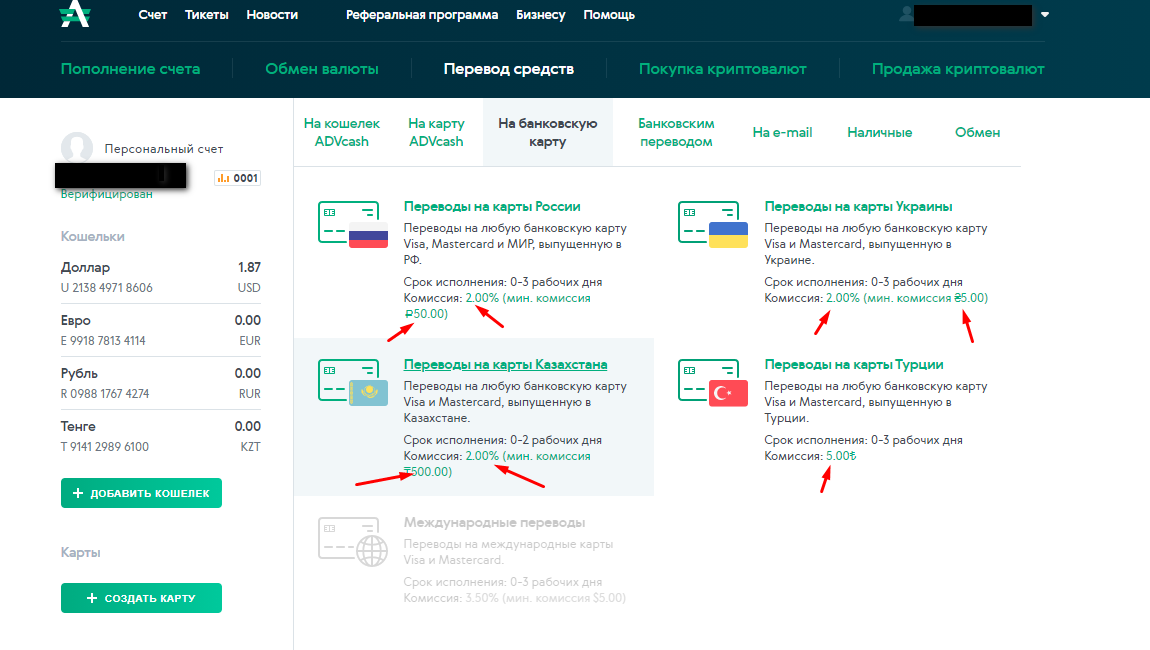Screen dimensions: 1150x650
Task: Select the Рубль wallet row
Action: click(x=161, y=383)
